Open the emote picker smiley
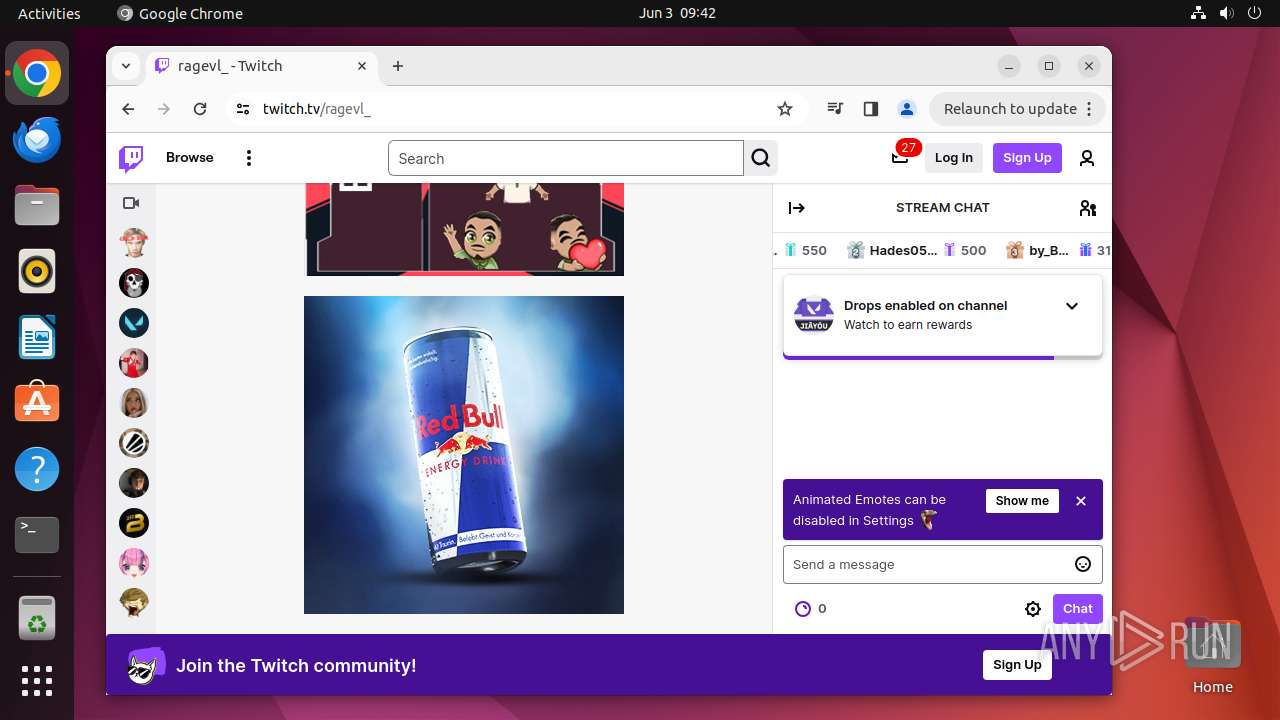 click(1083, 564)
